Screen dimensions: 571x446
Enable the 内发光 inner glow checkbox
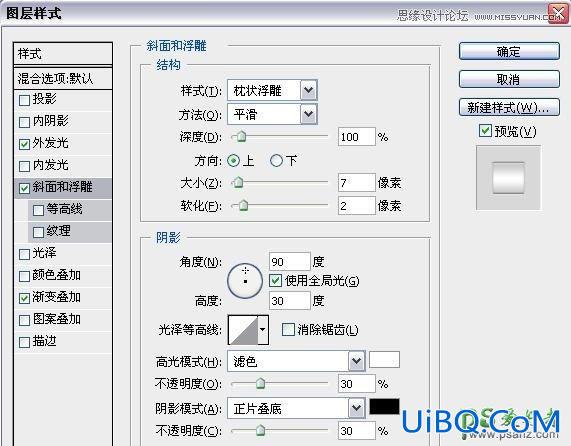pos(24,166)
